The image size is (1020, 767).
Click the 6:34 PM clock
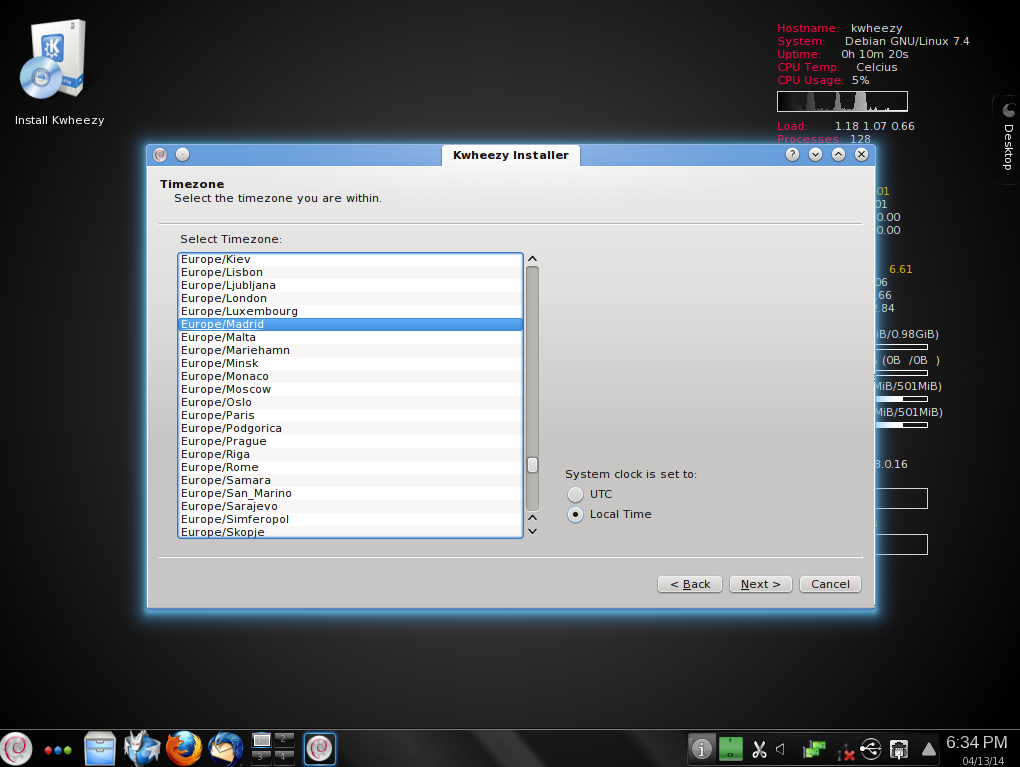(x=976, y=742)
